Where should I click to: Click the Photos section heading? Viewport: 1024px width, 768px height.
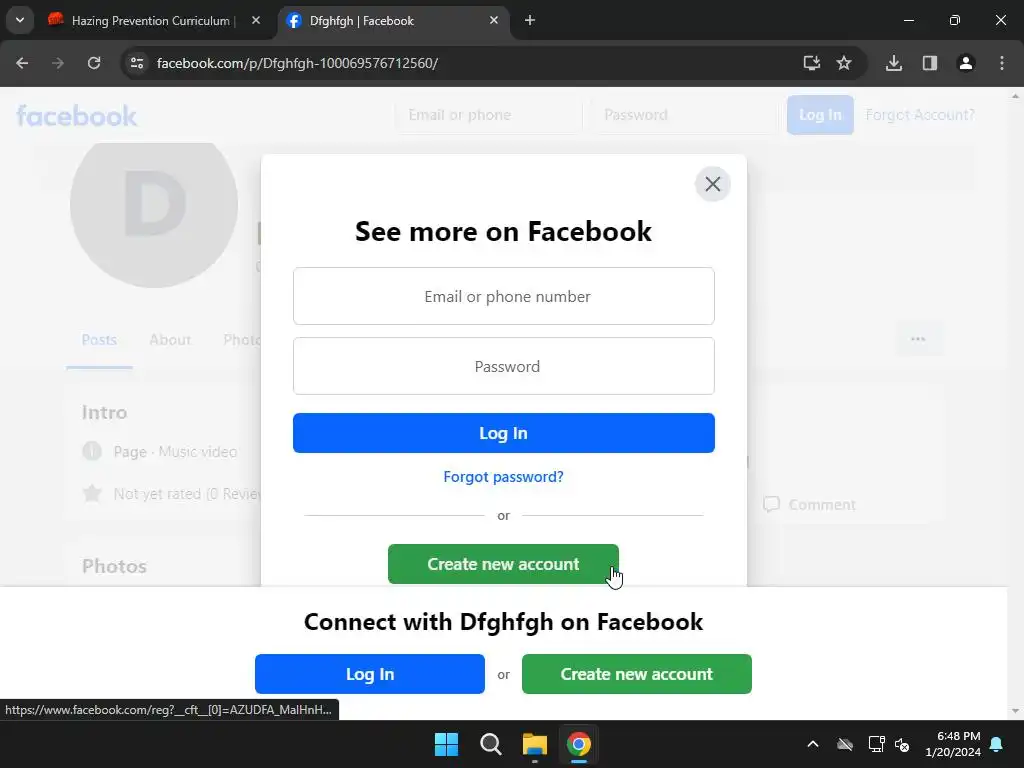click(x=114, y=566)
